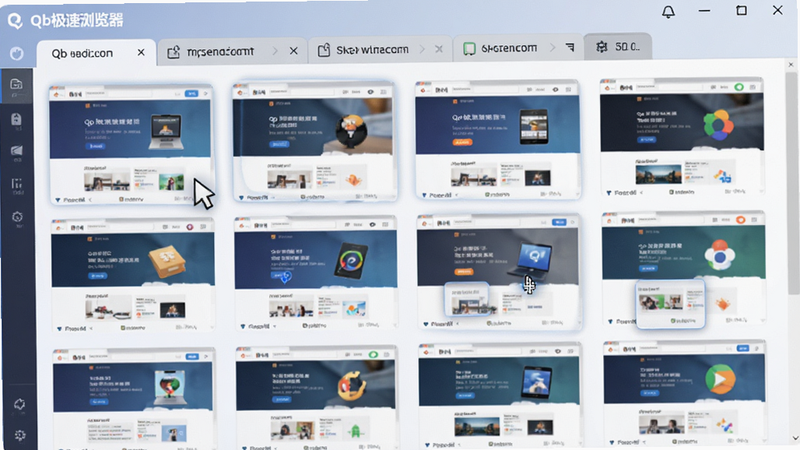The height and width of the screenshot is (450, 800).
Task: Open the thumbnail showing a blue Q laptop
Action: [x=499, y=271]
